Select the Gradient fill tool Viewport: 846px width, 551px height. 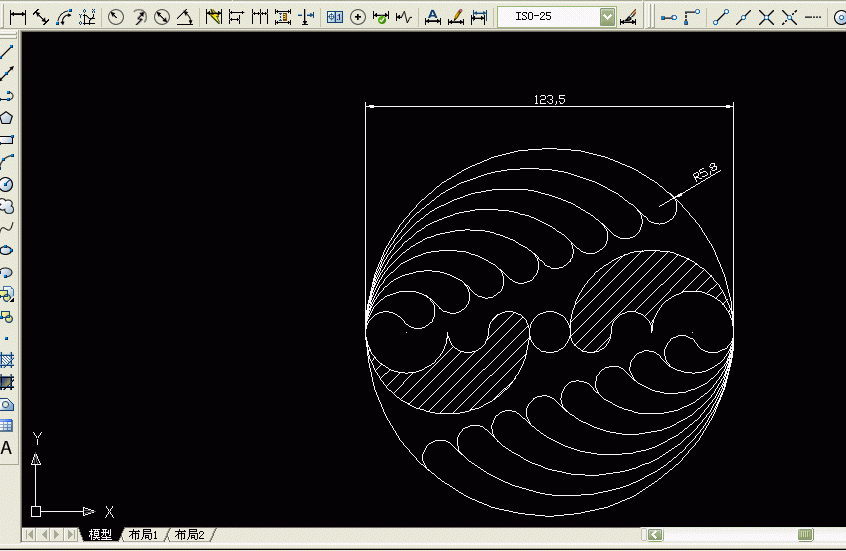click(x=7, y=383)
